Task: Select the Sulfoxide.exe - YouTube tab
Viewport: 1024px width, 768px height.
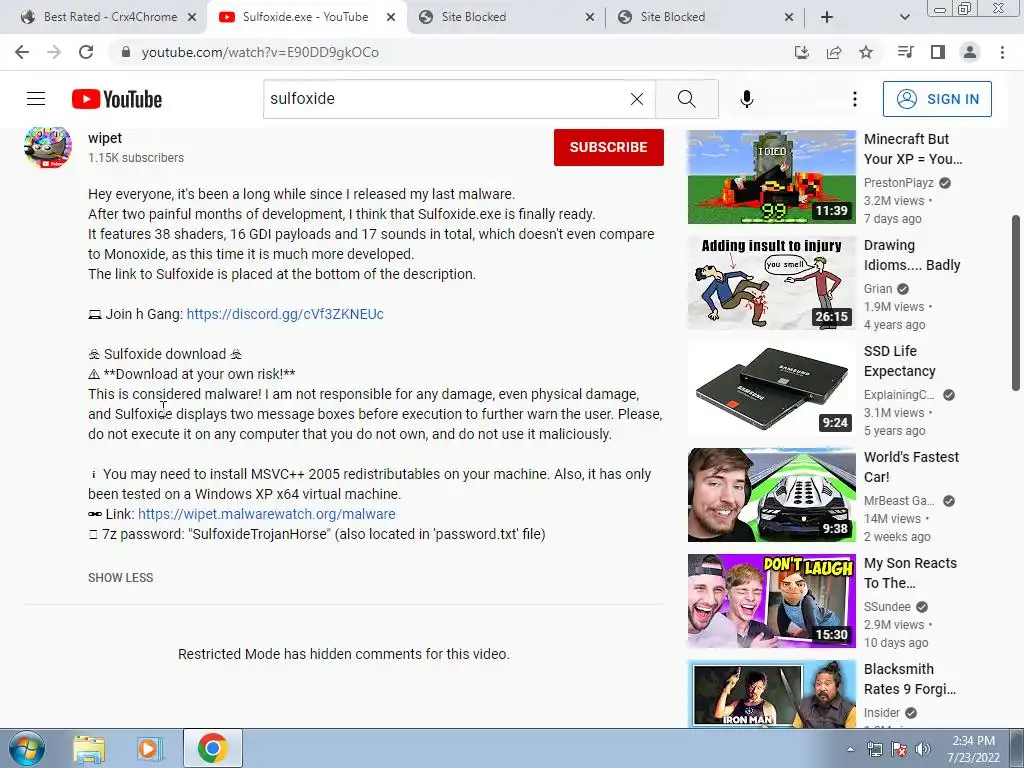Action: coord(307,17)
